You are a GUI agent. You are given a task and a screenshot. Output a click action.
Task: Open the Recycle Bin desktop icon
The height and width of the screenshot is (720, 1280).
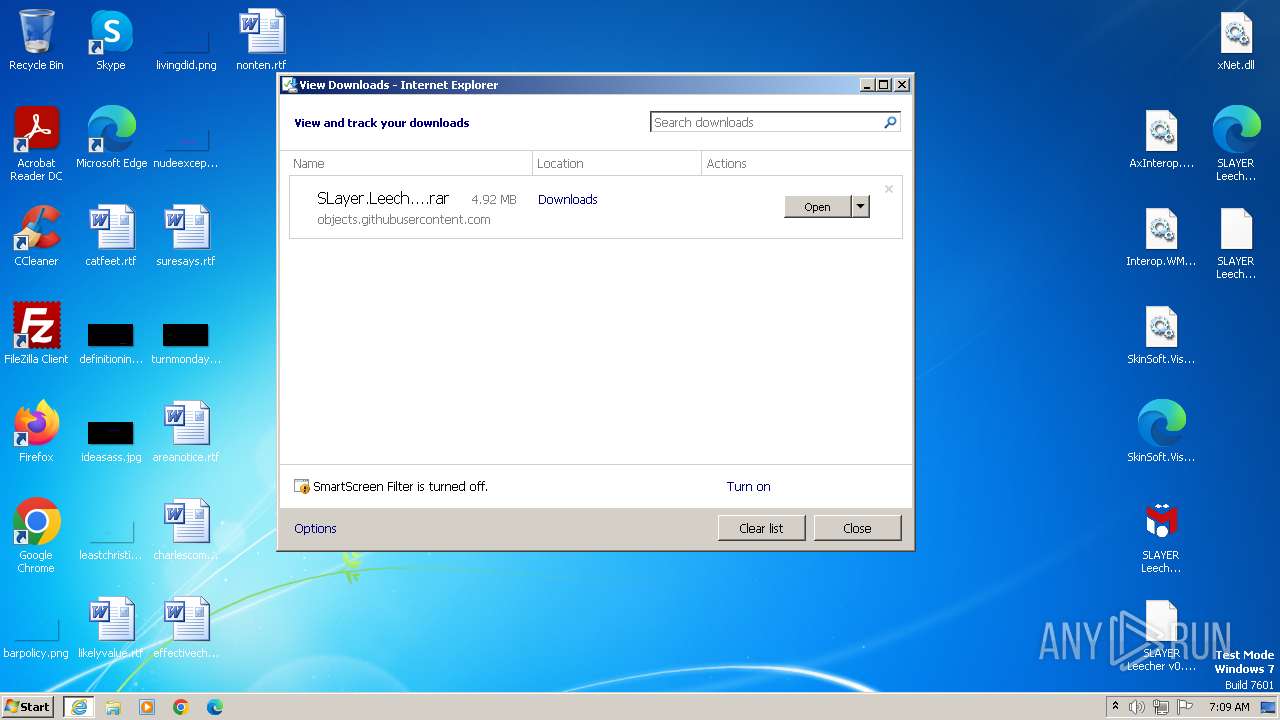(36, 40)
